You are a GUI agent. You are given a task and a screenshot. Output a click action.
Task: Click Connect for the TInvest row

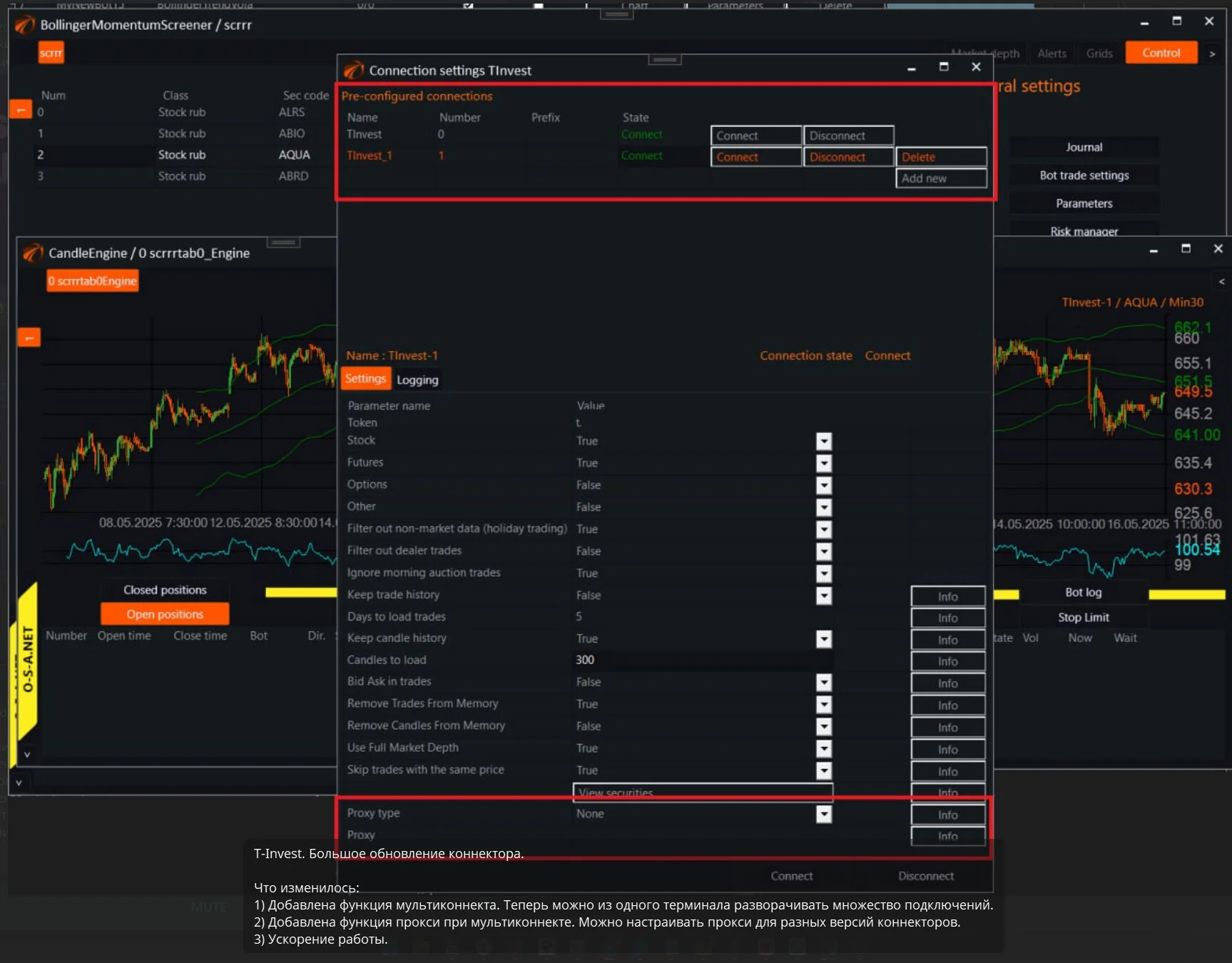pos(756,136)
